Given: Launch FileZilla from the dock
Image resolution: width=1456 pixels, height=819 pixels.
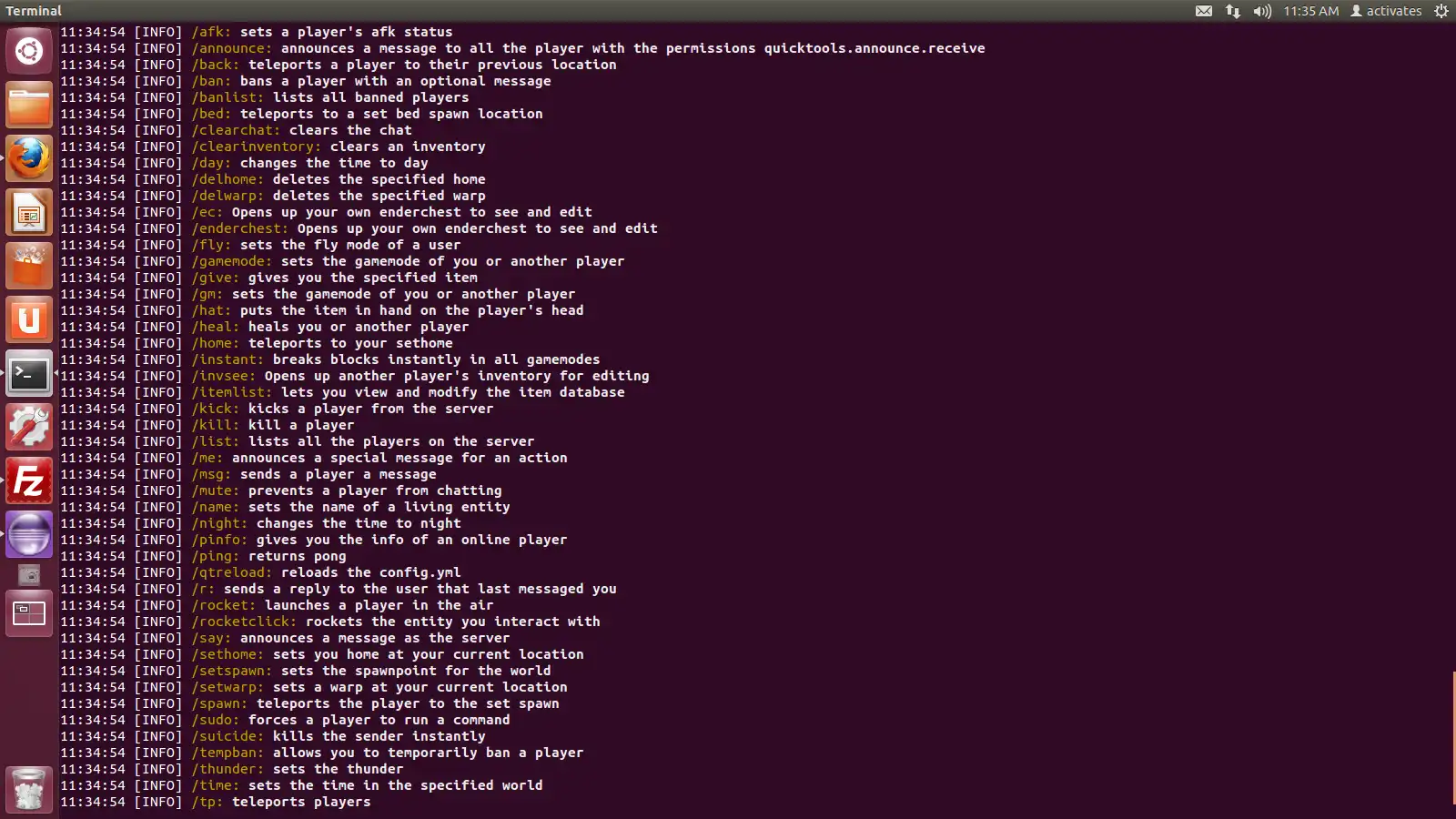Looking at the screenshot, I should [29, 481].
